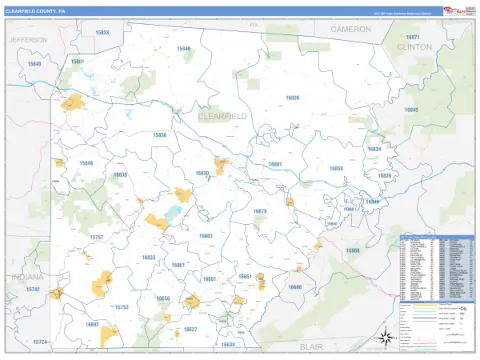This screenshot has width=480, height=360.
Task: Click the map title 'CLEARFIELD COUNTY, PA'
Action: [x=35, y=11]
